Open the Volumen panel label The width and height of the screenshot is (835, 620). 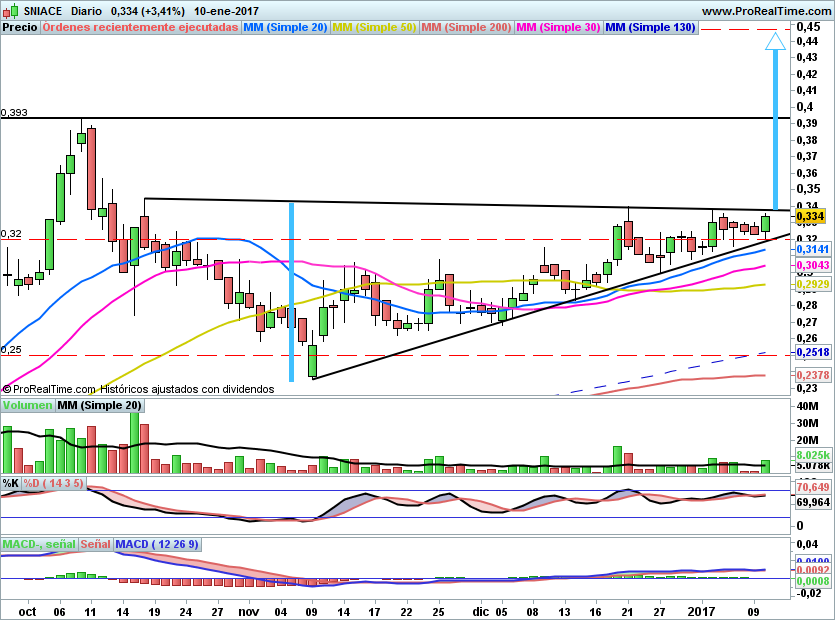point(27,405)
